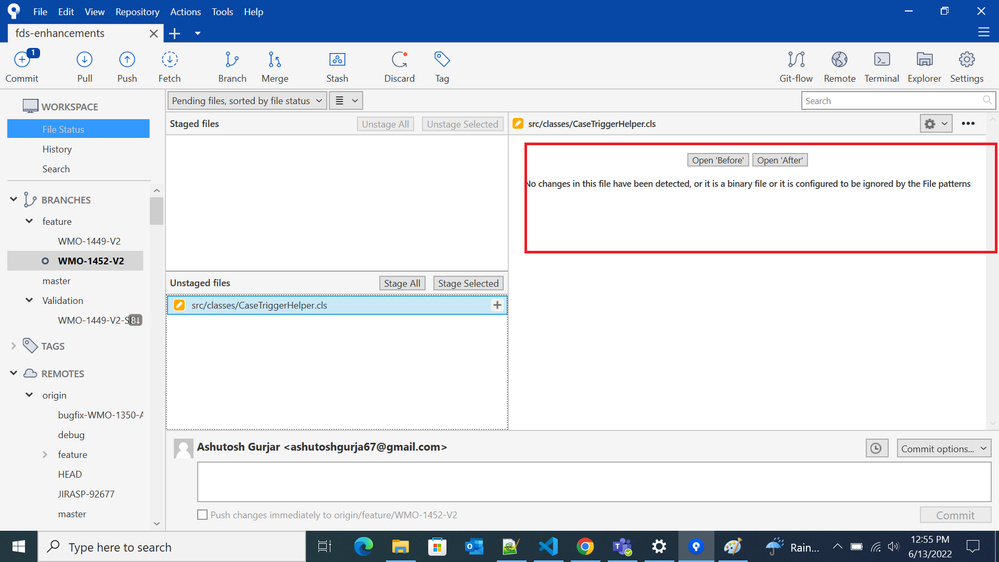Click the Stage Selected button
The height and width of the screenshot is (562, 999).
pyautogui.click(x=468, y=283)
